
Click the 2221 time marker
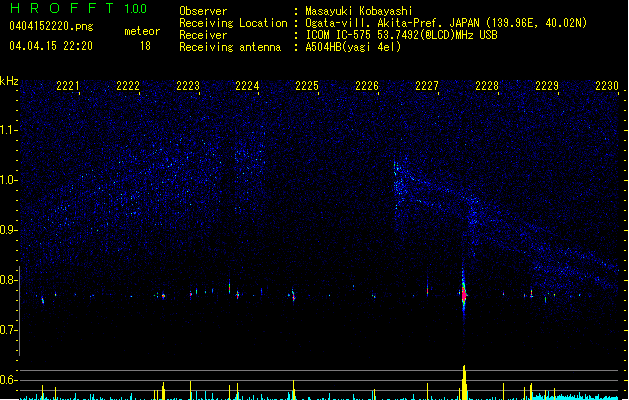point(68,86)
